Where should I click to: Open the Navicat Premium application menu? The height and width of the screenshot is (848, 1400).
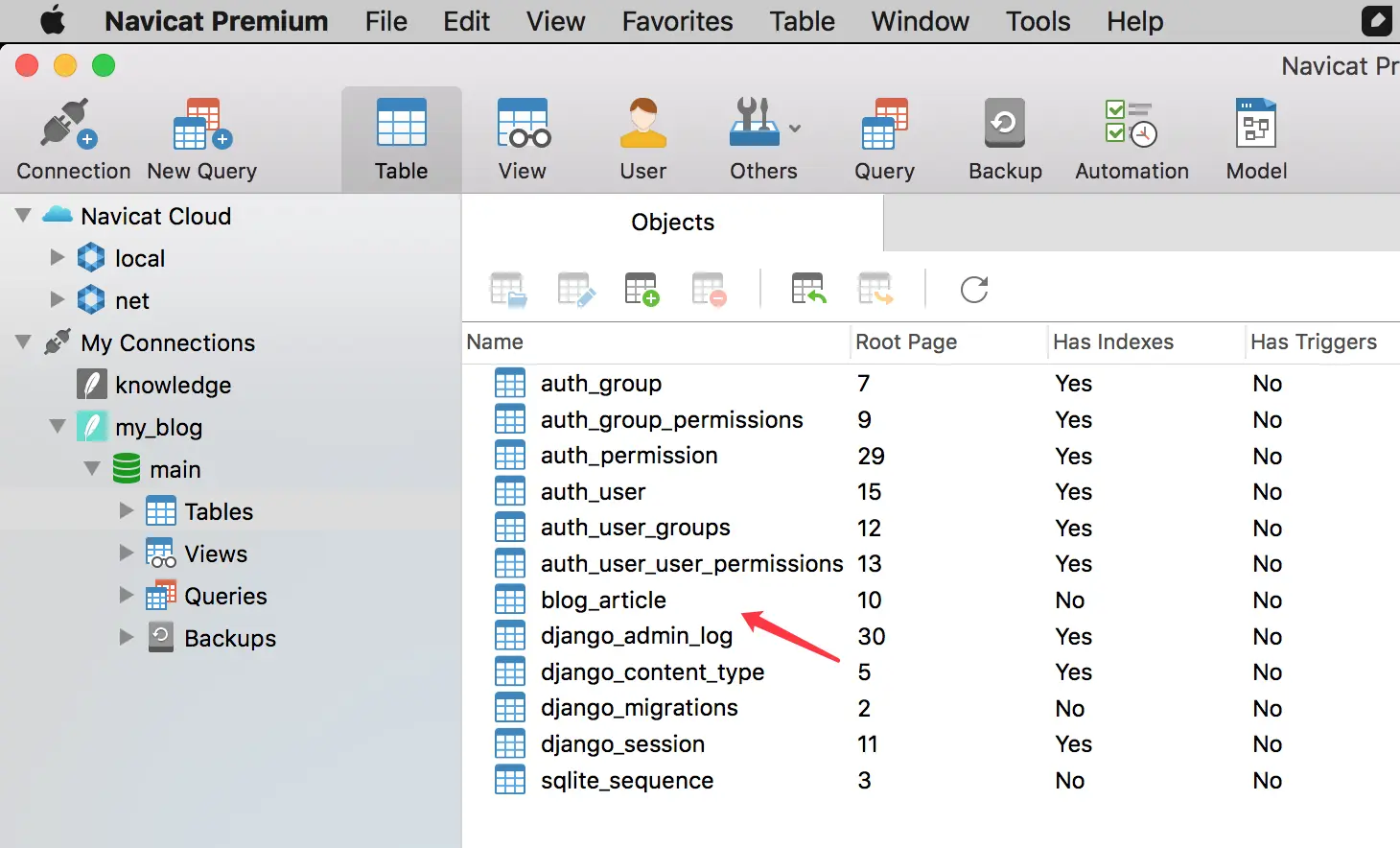pos(217,21)
